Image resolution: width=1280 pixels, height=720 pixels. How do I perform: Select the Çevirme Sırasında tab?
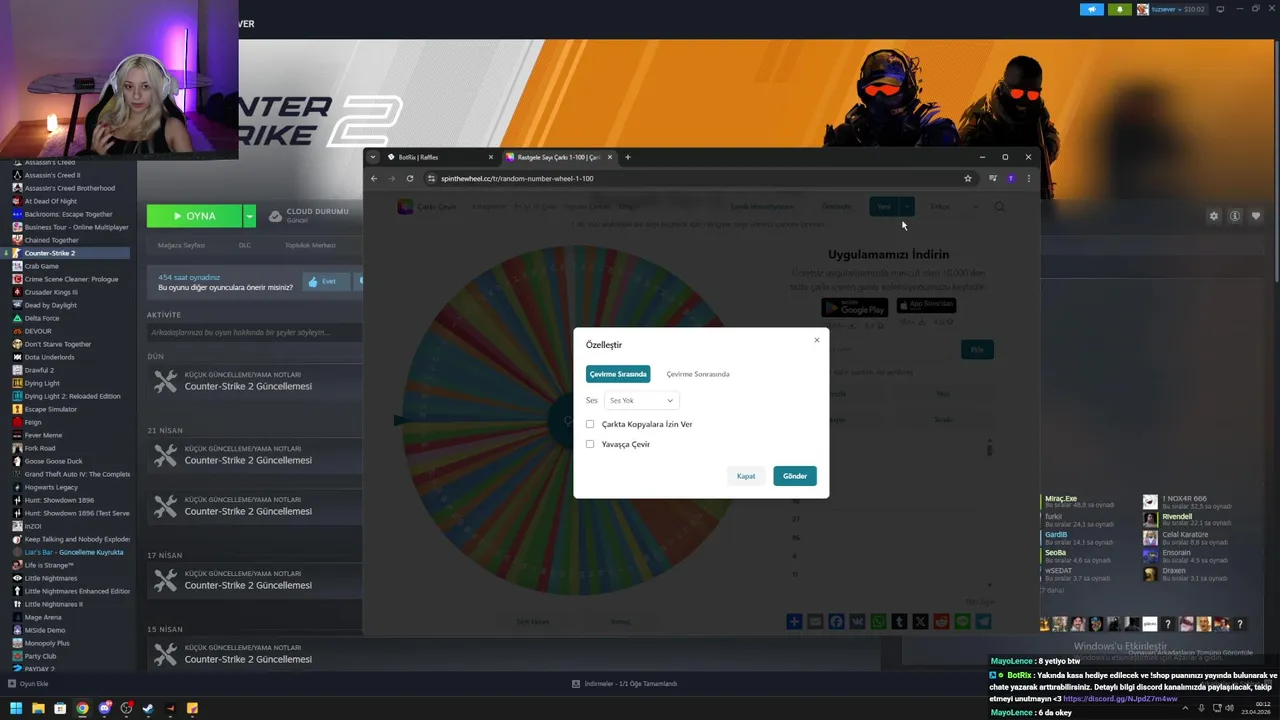point(618,374)
